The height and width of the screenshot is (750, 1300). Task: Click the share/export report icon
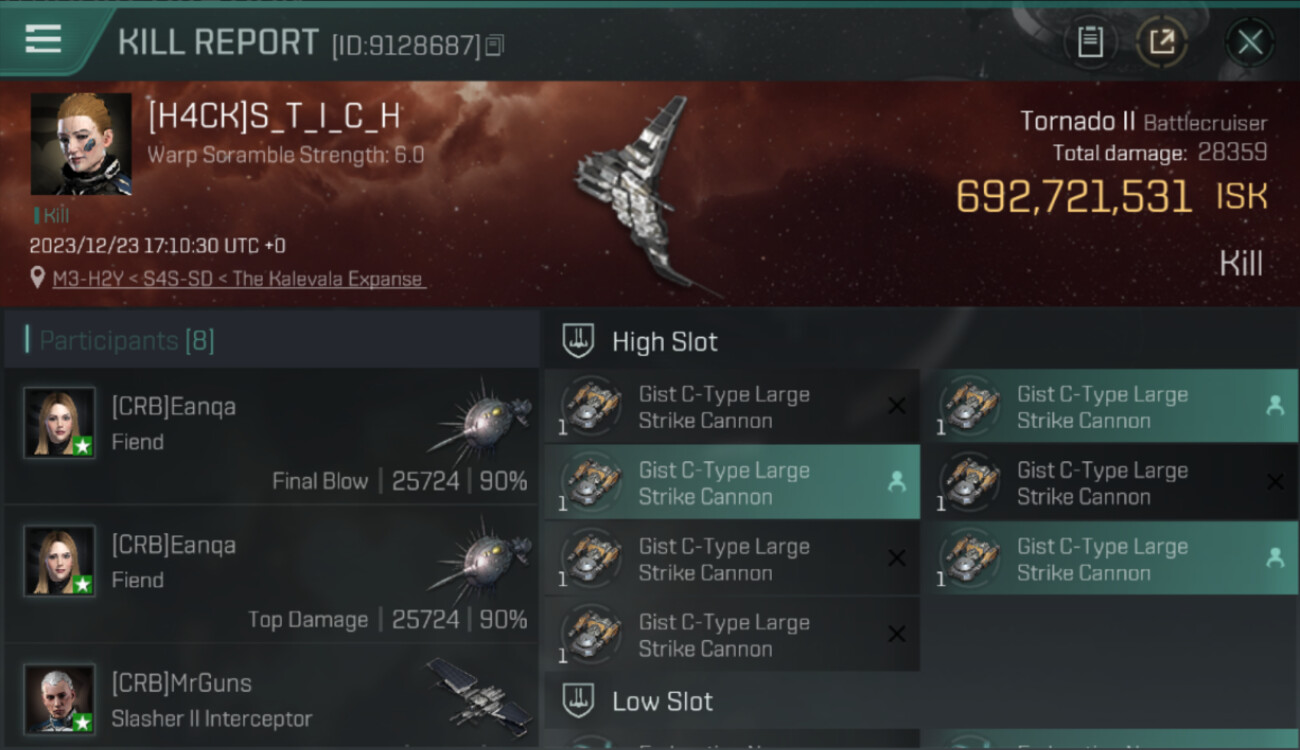tap(1161, 42)
